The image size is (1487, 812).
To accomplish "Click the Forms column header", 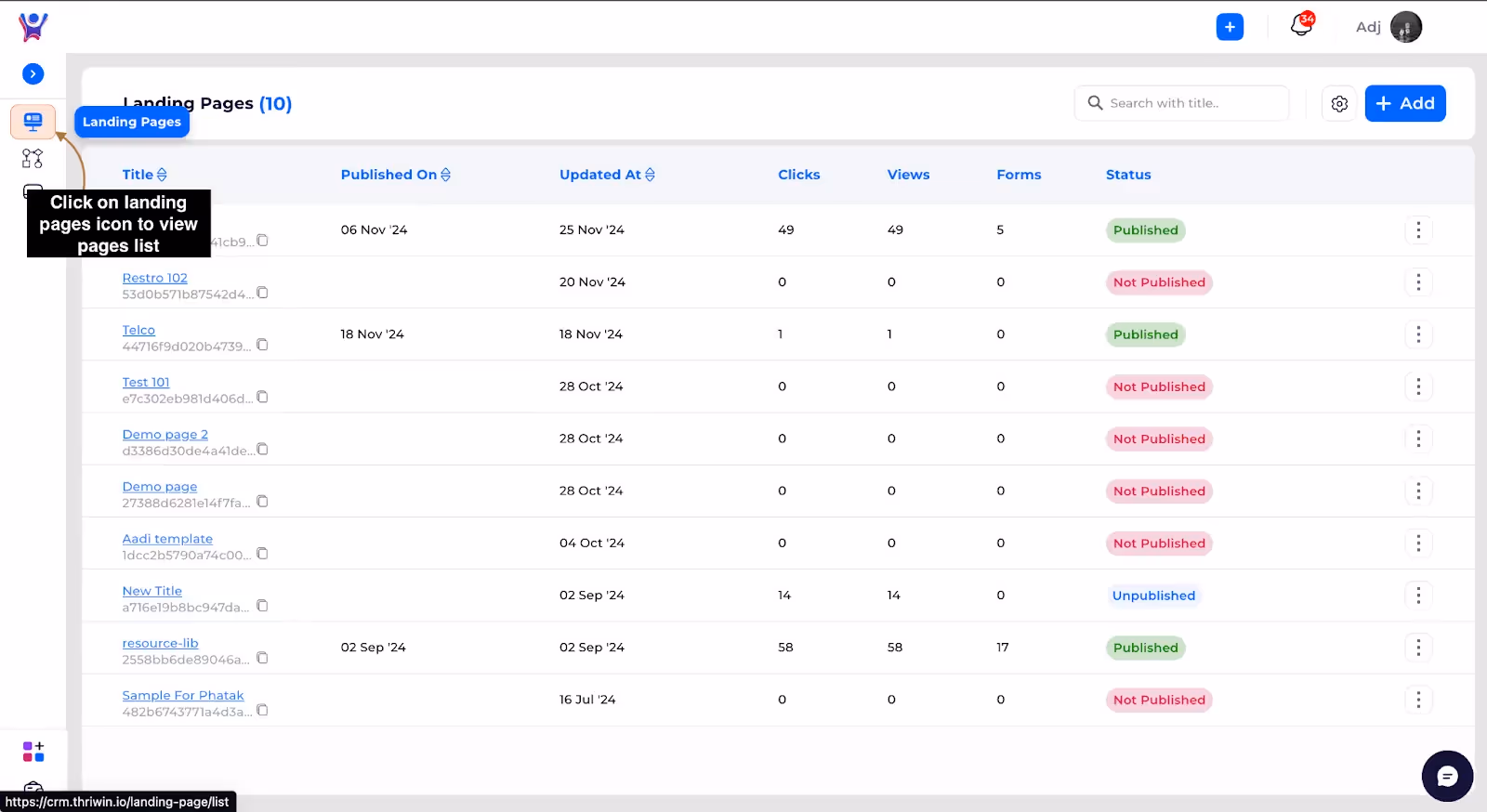I will pyautogui.click(x=1019, y=175).
